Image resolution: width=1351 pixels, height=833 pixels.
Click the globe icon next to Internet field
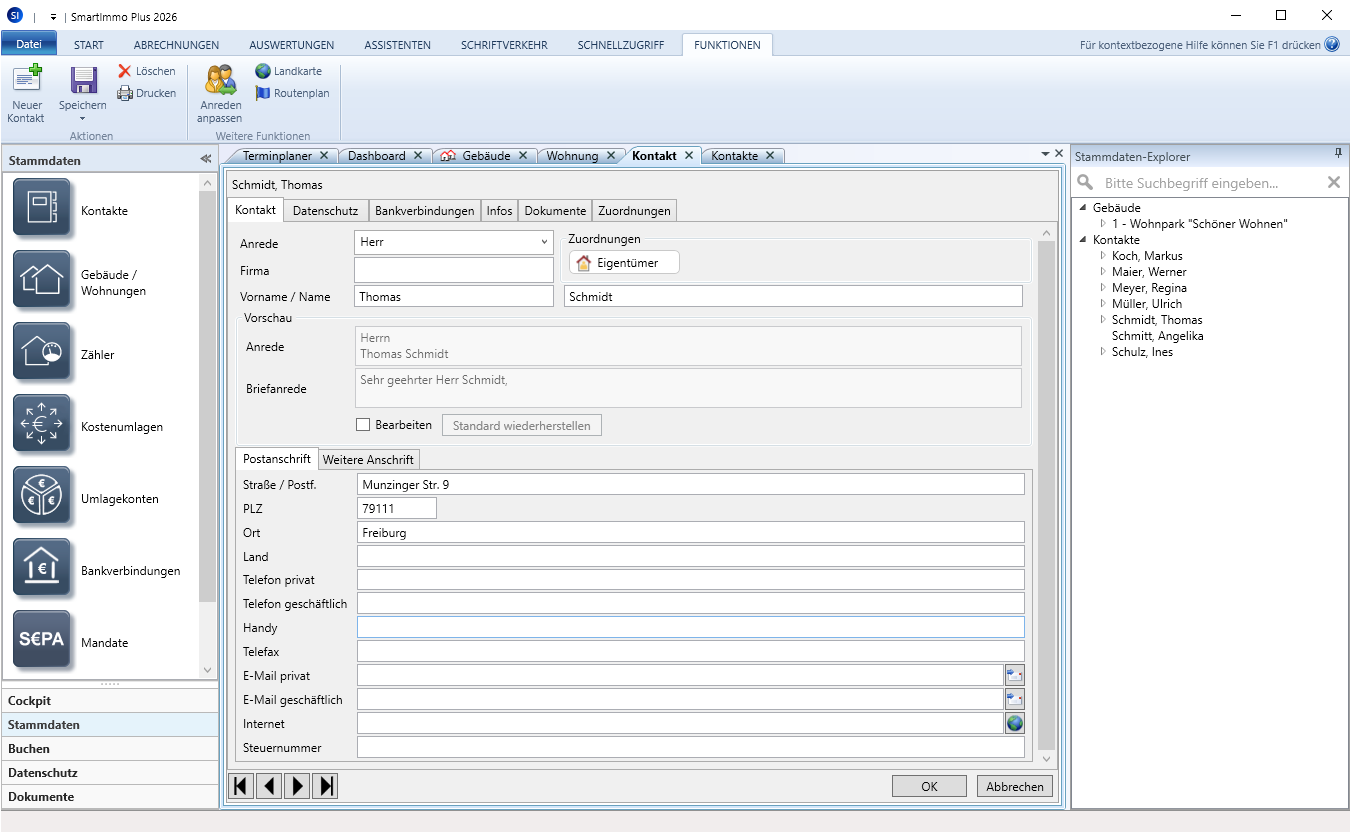(x=1014, y=724)
